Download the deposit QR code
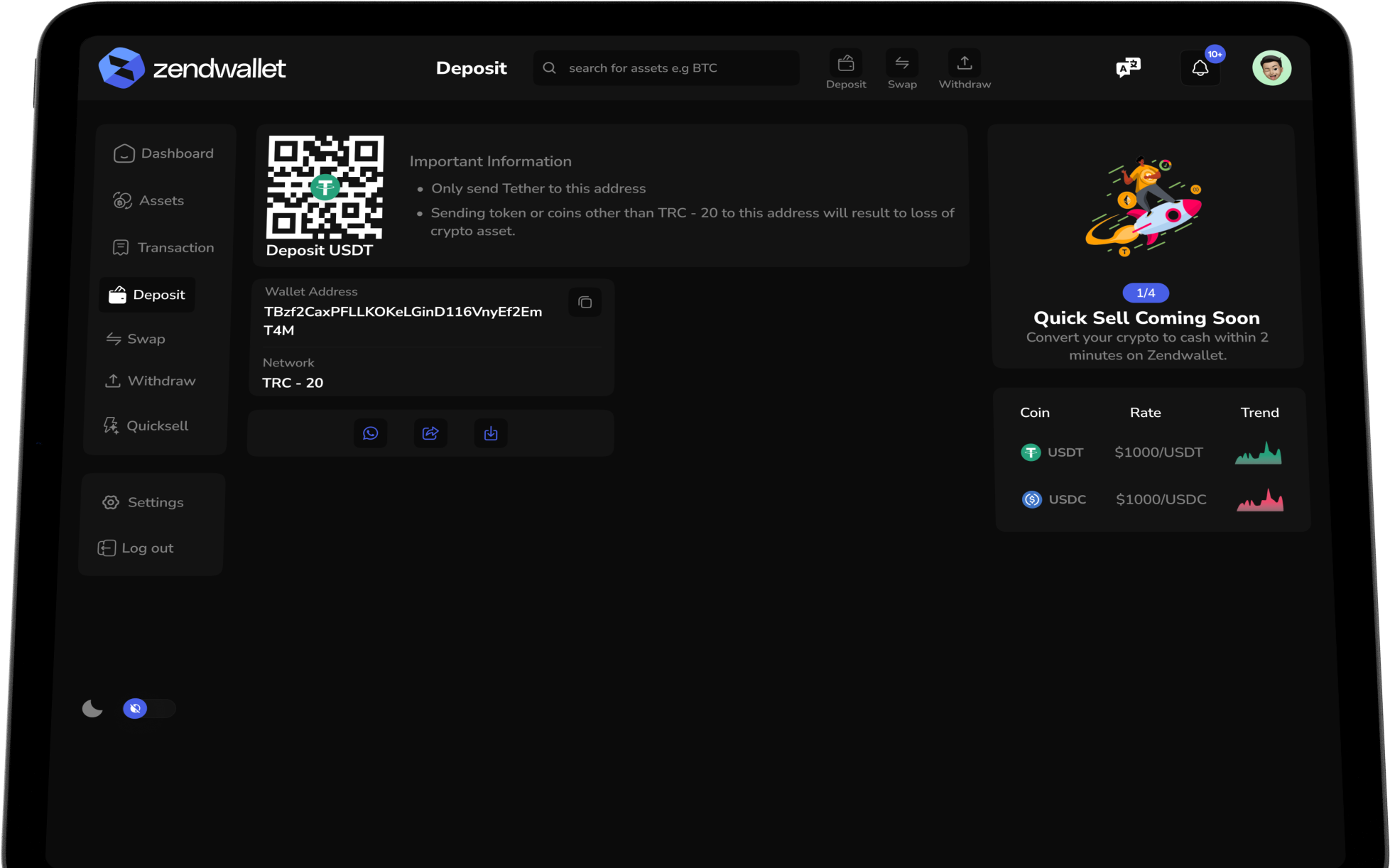Screen dimensions: 1390x868 [490, 433]
